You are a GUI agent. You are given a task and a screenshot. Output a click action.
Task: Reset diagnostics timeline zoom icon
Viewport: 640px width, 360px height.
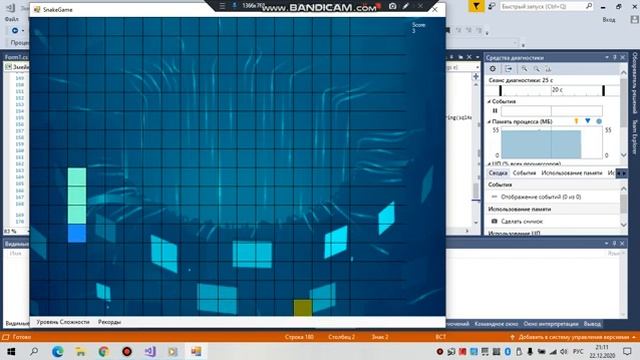pos(548,69)
